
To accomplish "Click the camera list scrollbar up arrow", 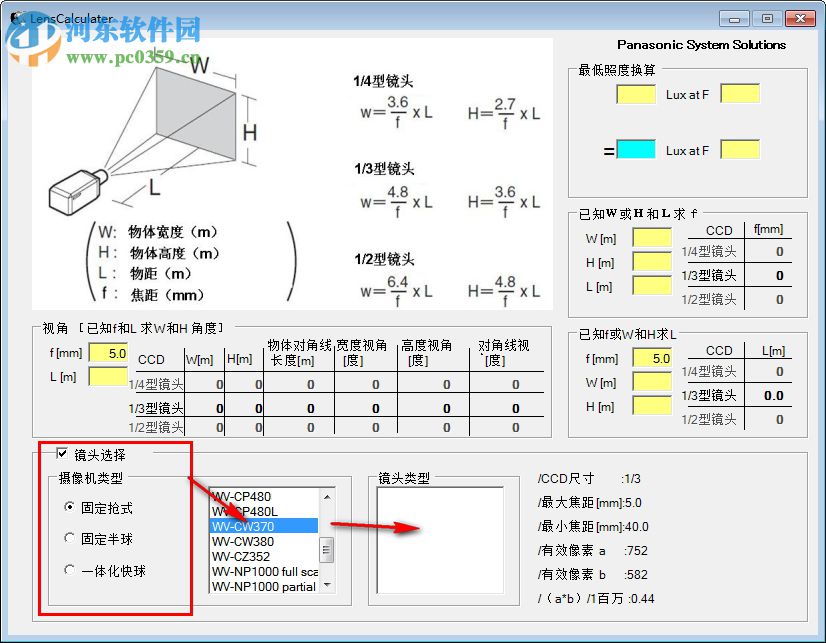I will (x=327, y=495).
